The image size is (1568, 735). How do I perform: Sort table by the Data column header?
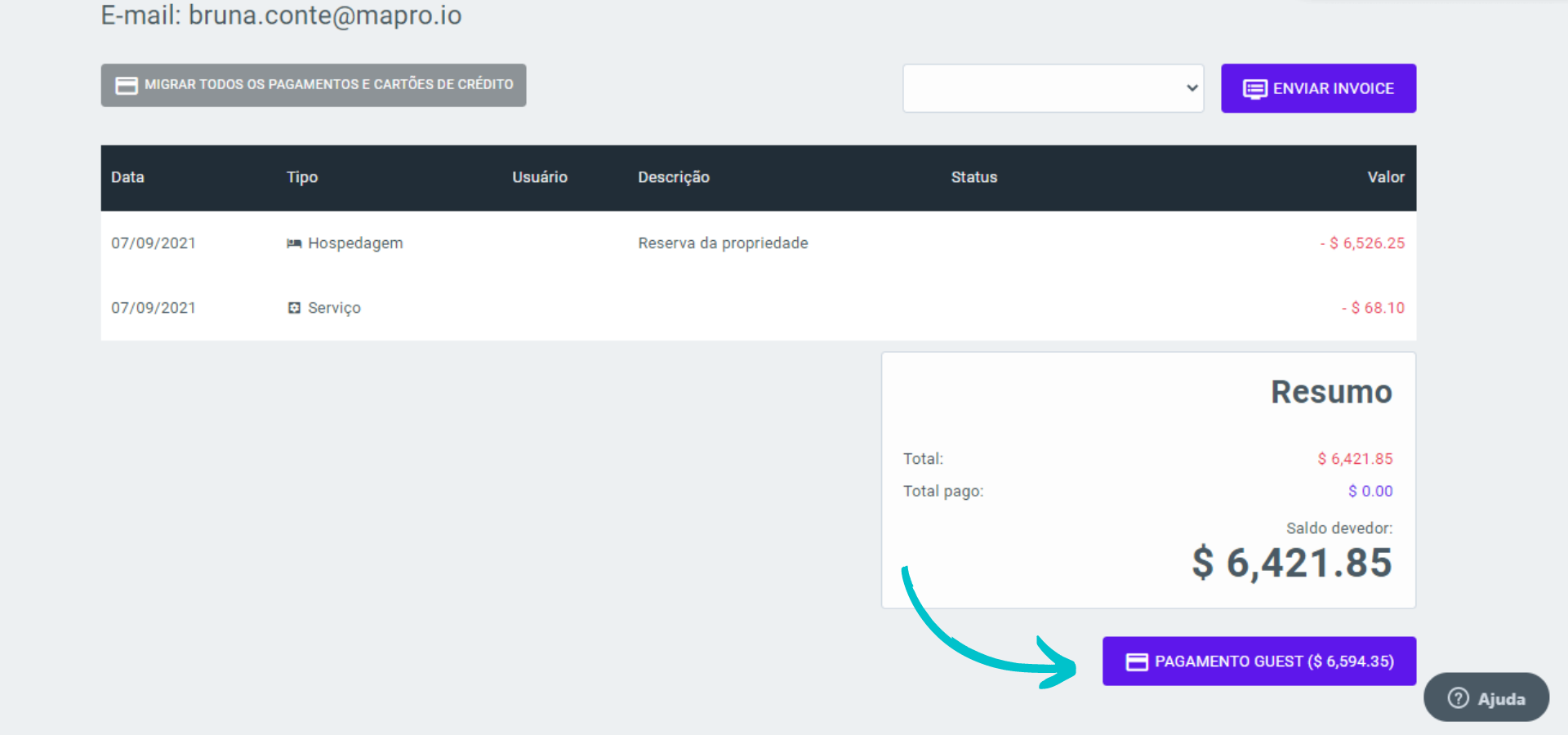click(x=127, y=177)
